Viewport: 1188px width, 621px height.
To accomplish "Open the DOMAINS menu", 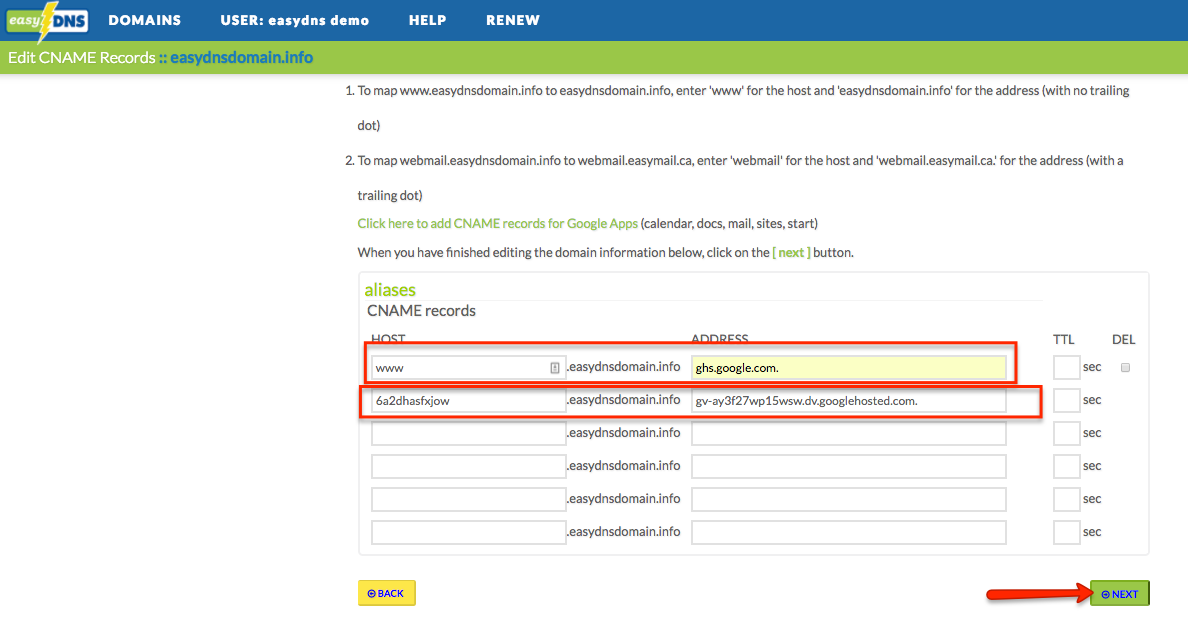I will (145, 20).
